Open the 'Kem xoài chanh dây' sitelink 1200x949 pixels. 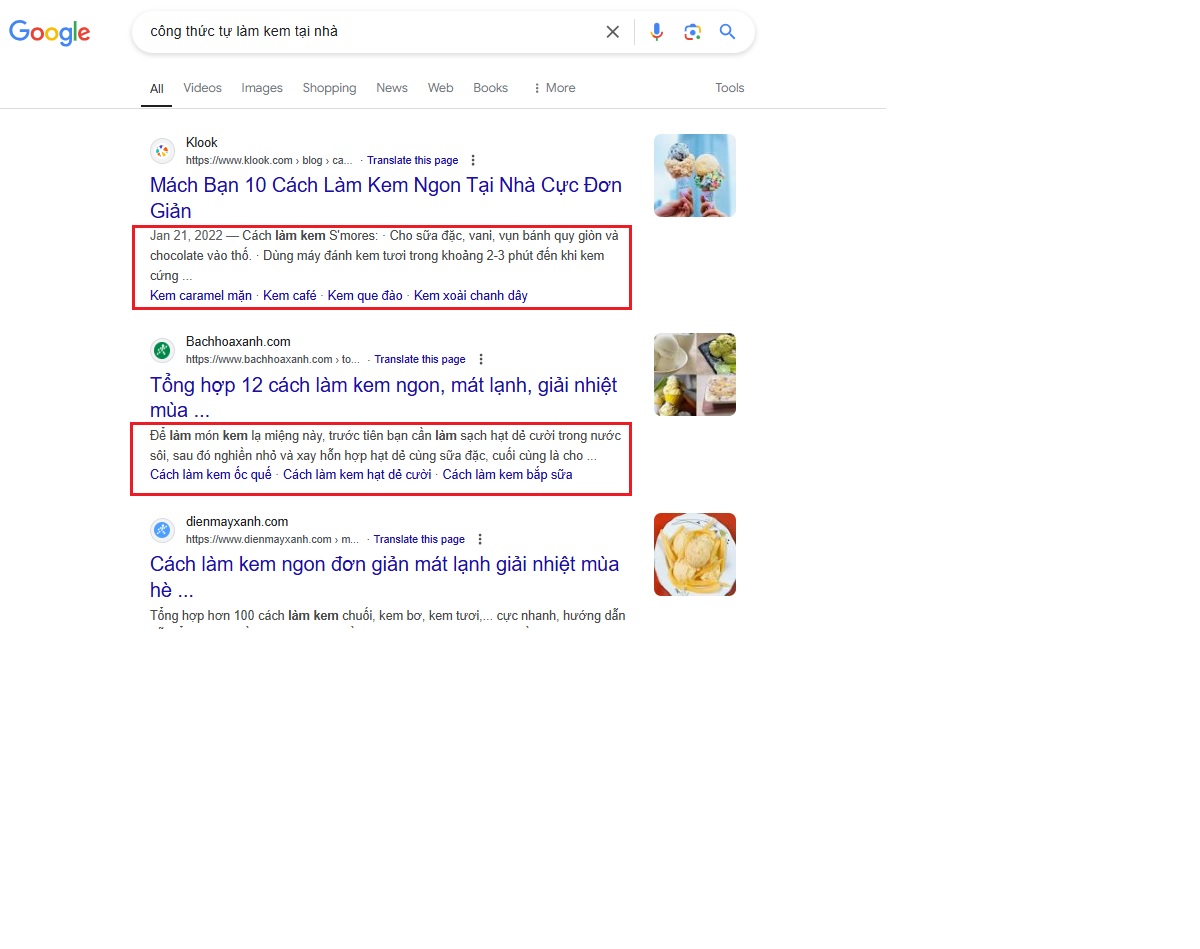coord(471,295)
